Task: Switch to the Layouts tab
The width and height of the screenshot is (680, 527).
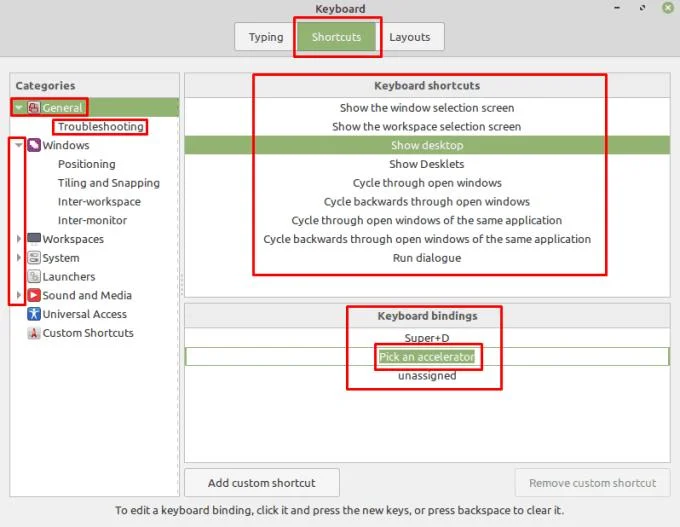Action: point(410,37)
